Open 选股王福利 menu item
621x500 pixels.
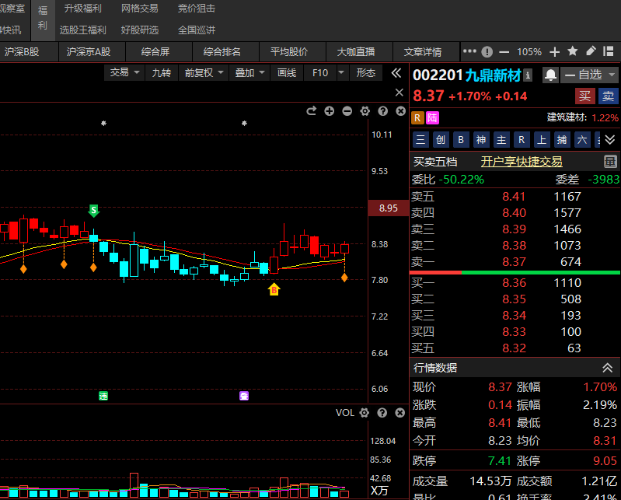[83, 30]
